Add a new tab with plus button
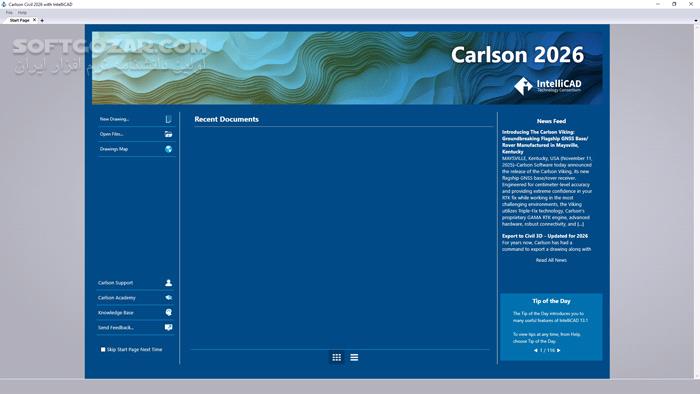This screenshot has height=394, width=700. point(42,21)
